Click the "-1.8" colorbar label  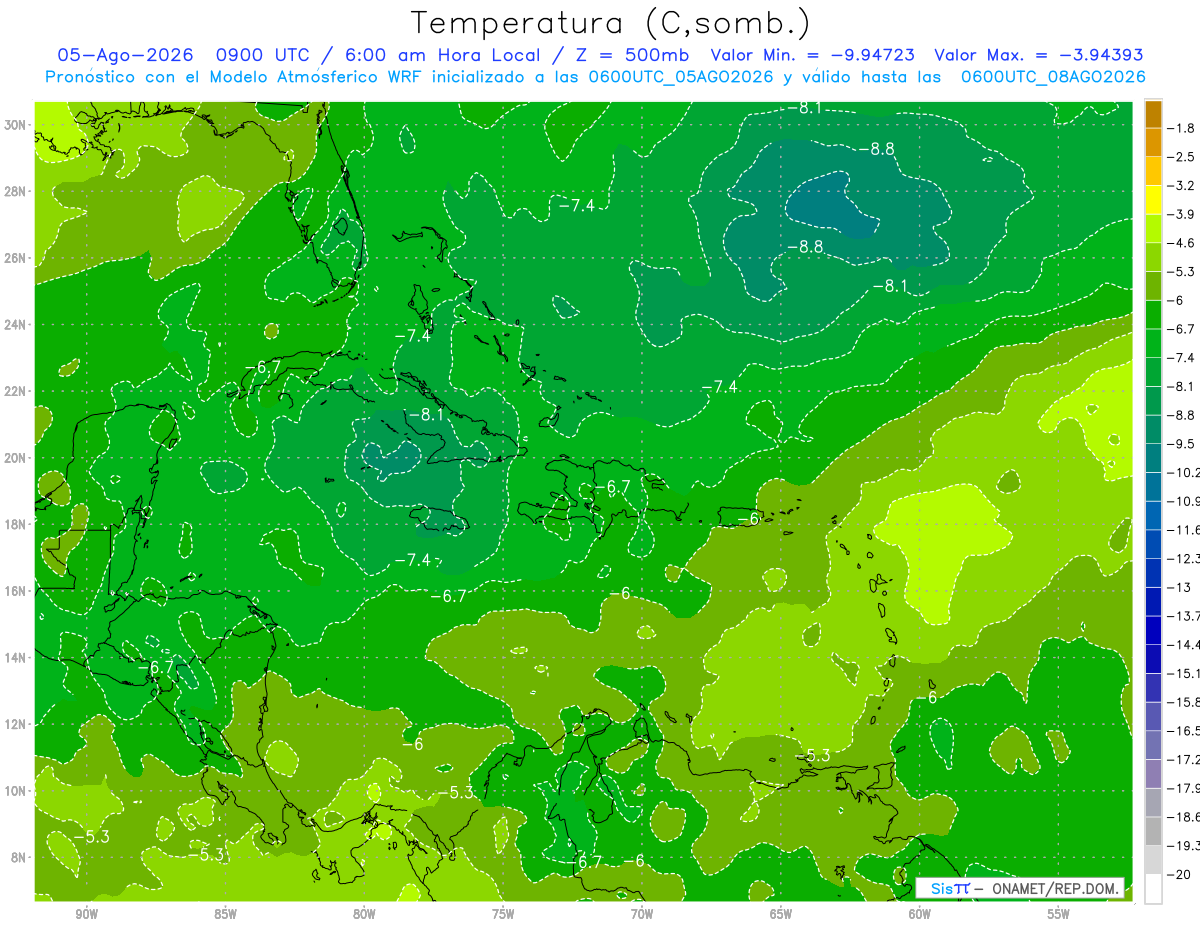pyautogui.click(x=1182, y=128)
